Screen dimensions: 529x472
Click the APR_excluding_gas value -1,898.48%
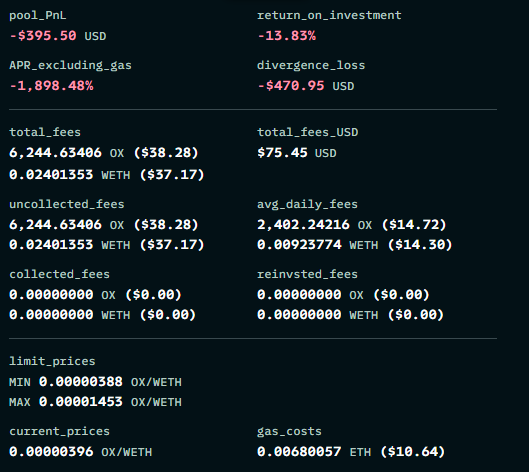[51, 86]
